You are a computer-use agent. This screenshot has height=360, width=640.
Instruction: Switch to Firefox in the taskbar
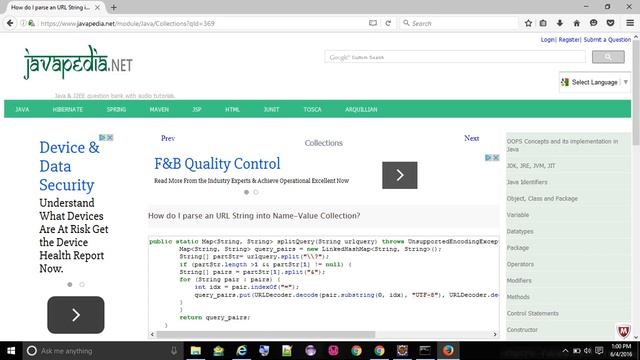pyautogui.click(x=448, y=351)
